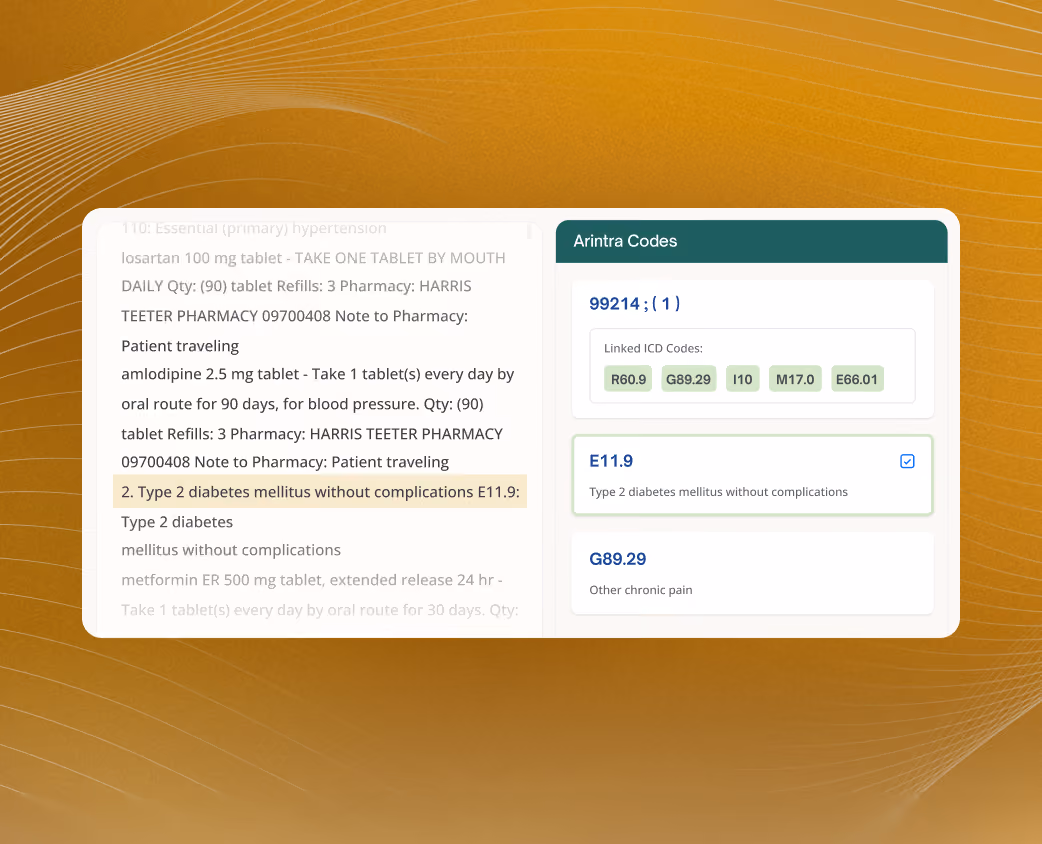Click the 'amlodipine 2.5 mg tablet' line

click(318, 374)
